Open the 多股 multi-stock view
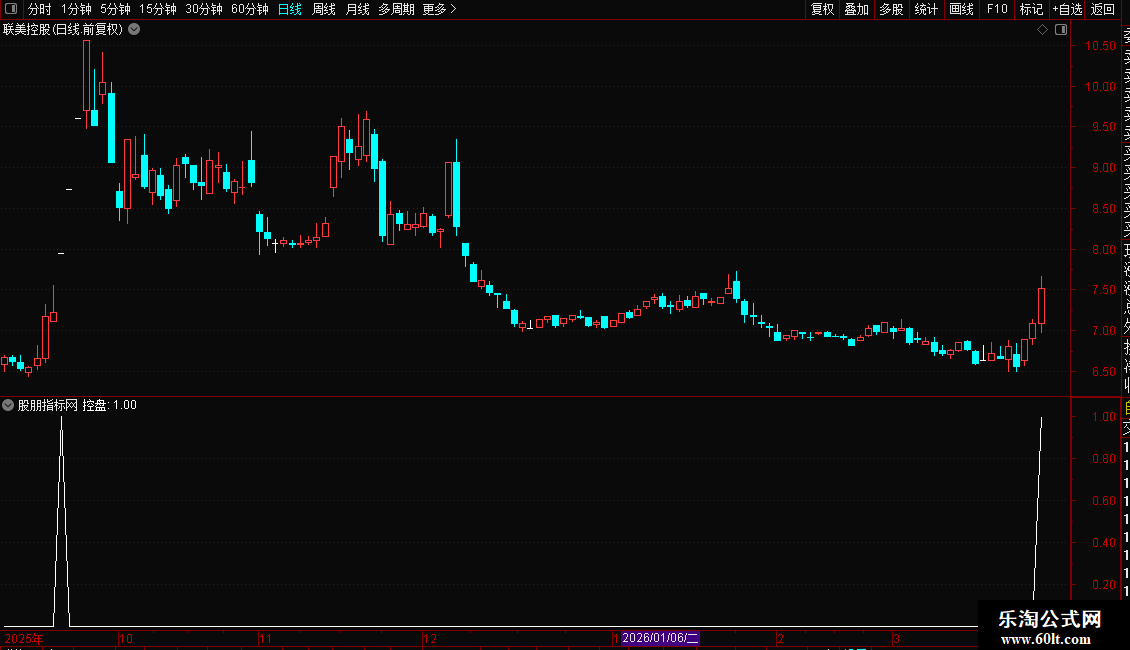This screenshot has height=650, width=1130. 891,9
